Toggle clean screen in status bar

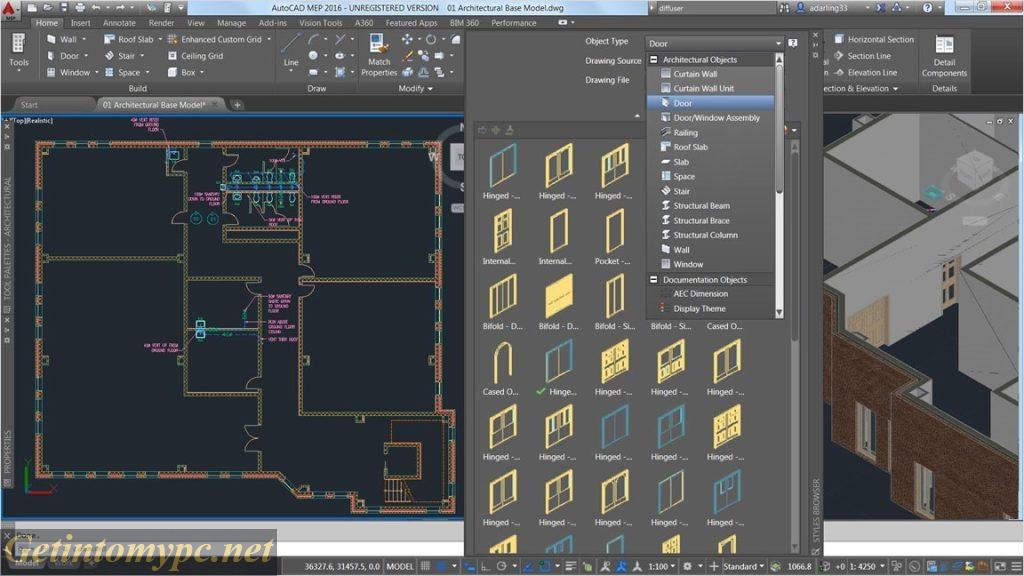point(1000,566)
